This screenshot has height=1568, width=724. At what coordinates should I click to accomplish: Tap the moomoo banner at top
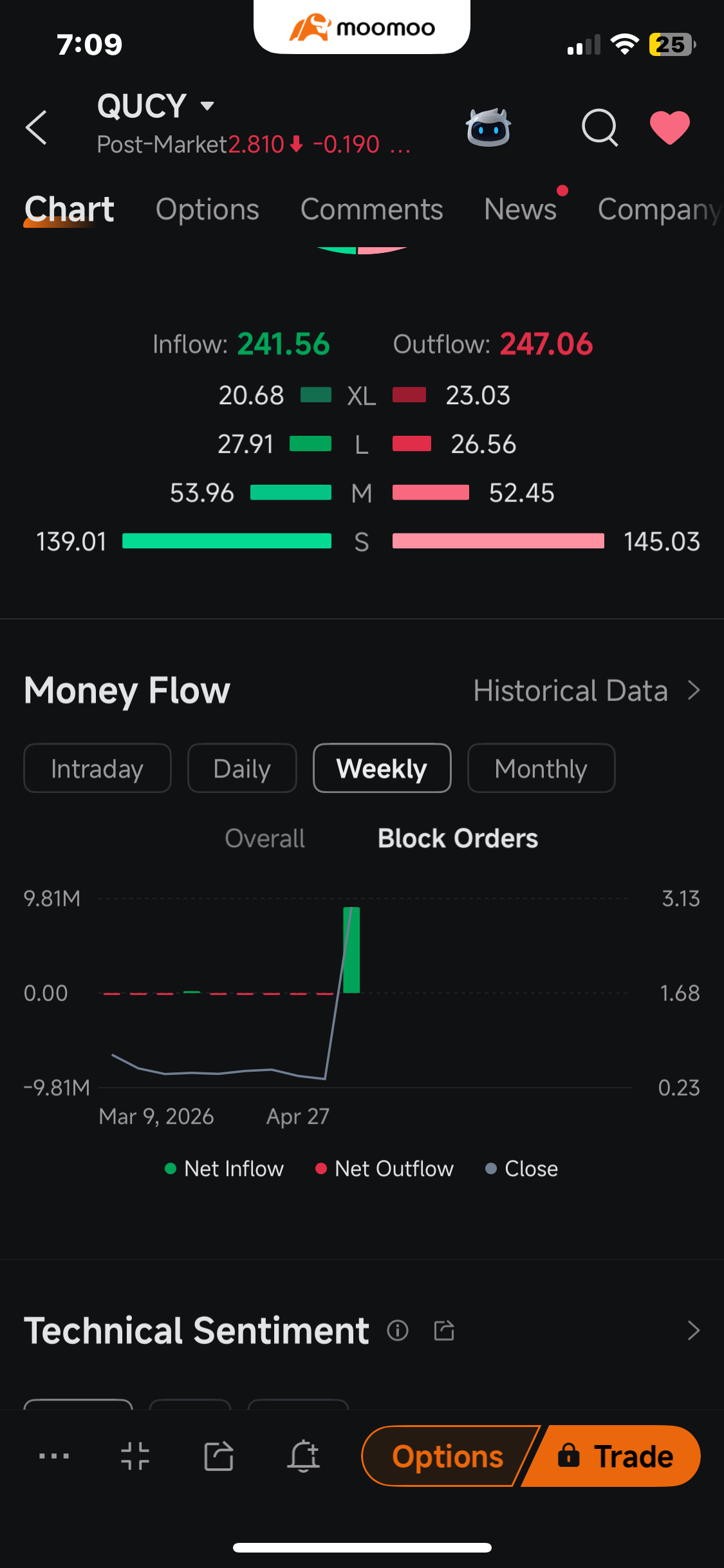(x=362, y=27)
